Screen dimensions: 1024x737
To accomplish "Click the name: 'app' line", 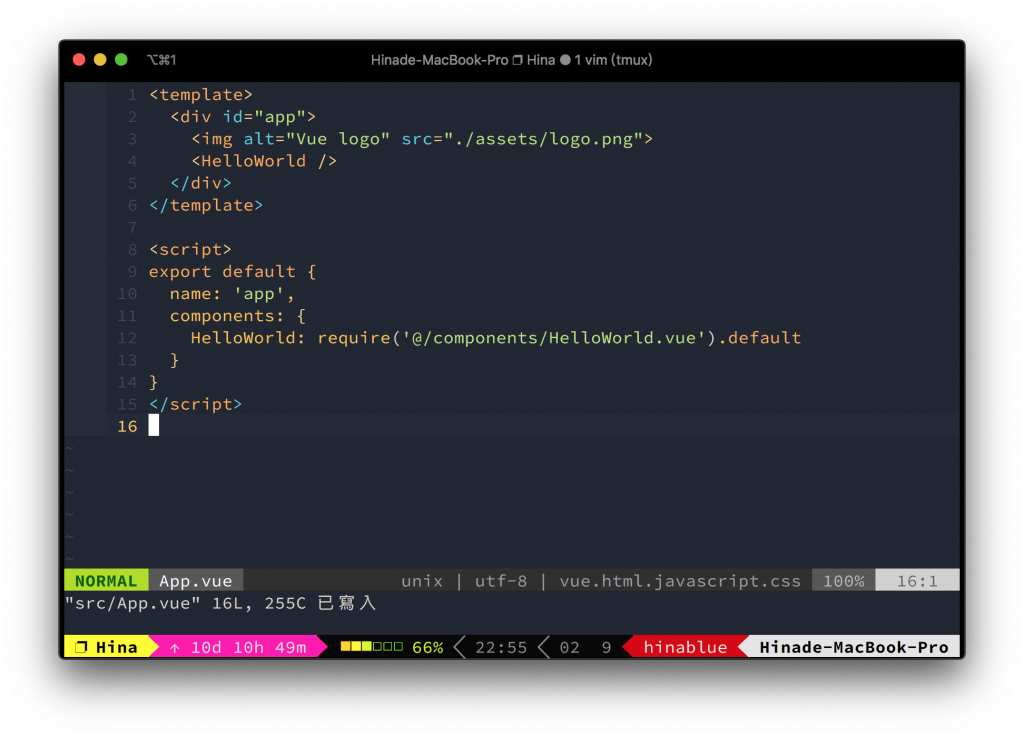I will point(232,294).
